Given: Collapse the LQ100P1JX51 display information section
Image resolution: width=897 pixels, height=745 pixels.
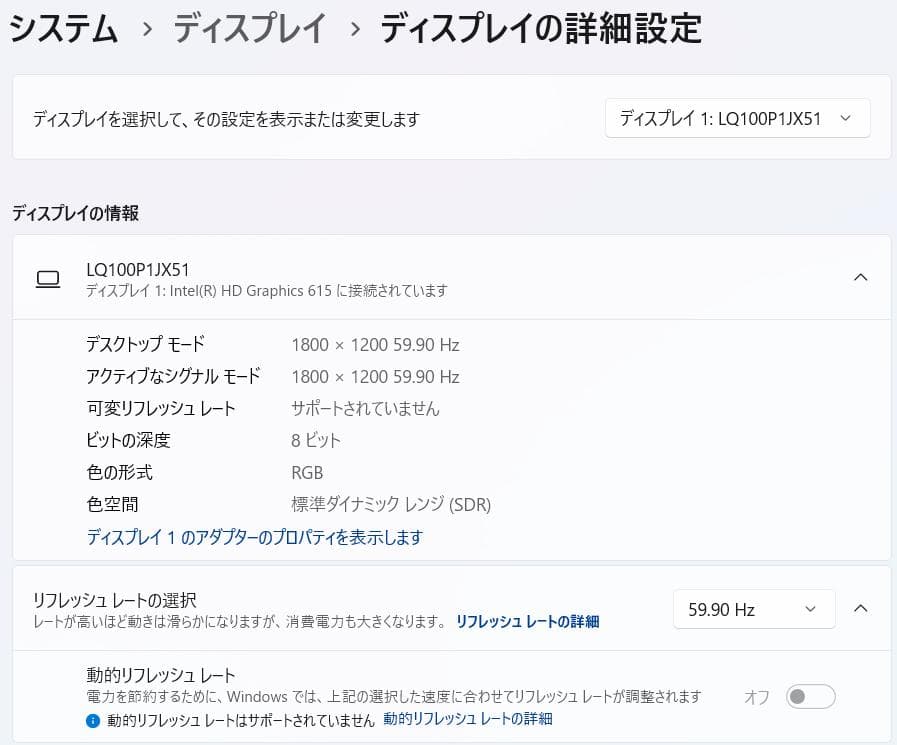Looking at the screenshot, I should click(861, 278).
